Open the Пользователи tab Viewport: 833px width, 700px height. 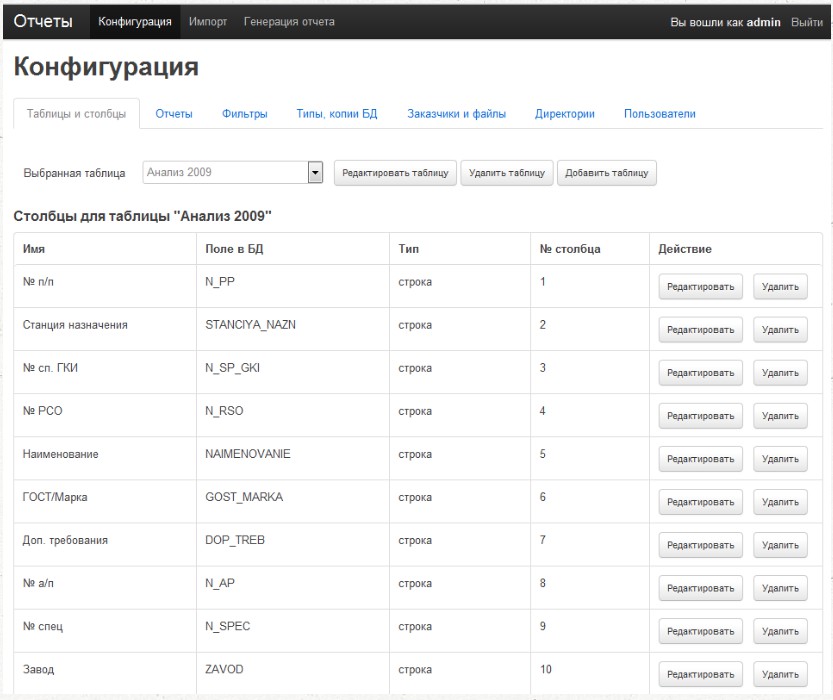[659, 114]
